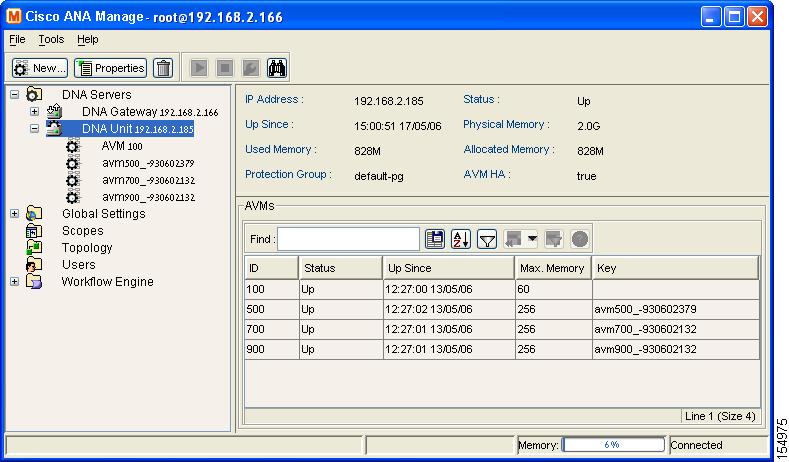Select AVM 100 in the tree
789x462 pixels.
point(122,146)
